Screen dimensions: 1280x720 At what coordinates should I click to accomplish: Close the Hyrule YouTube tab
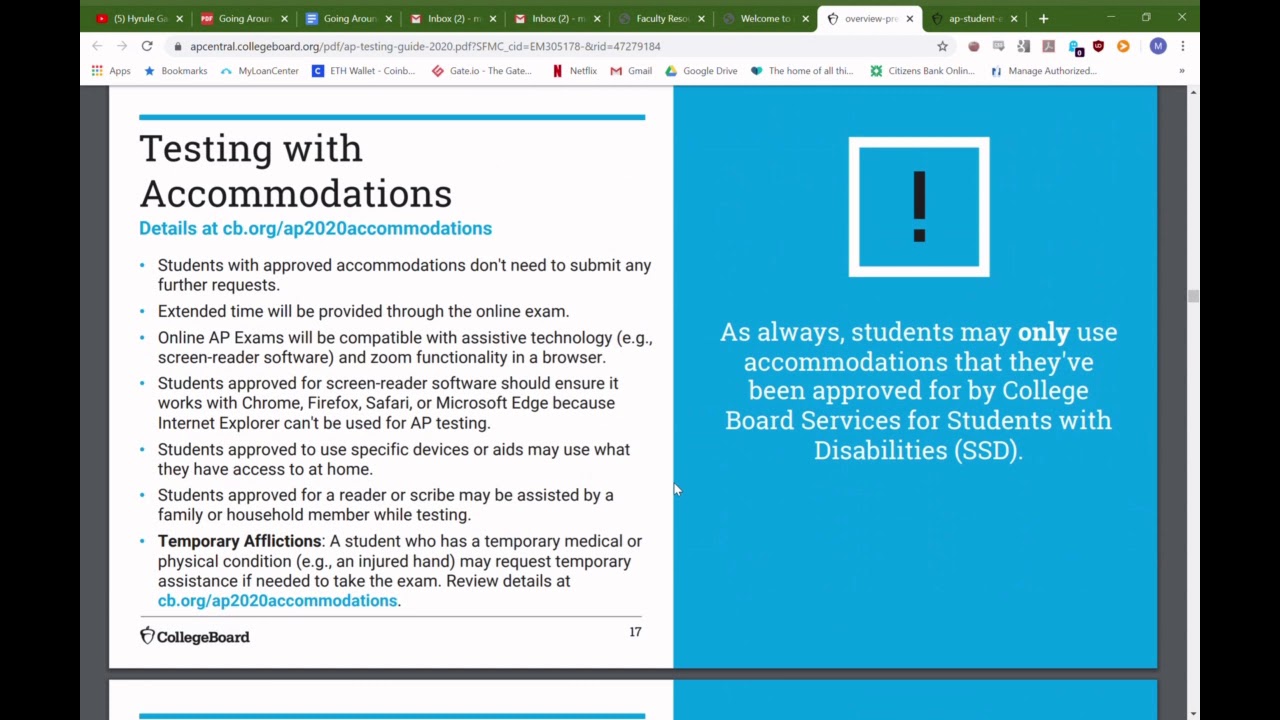click(x=180, y=18)
